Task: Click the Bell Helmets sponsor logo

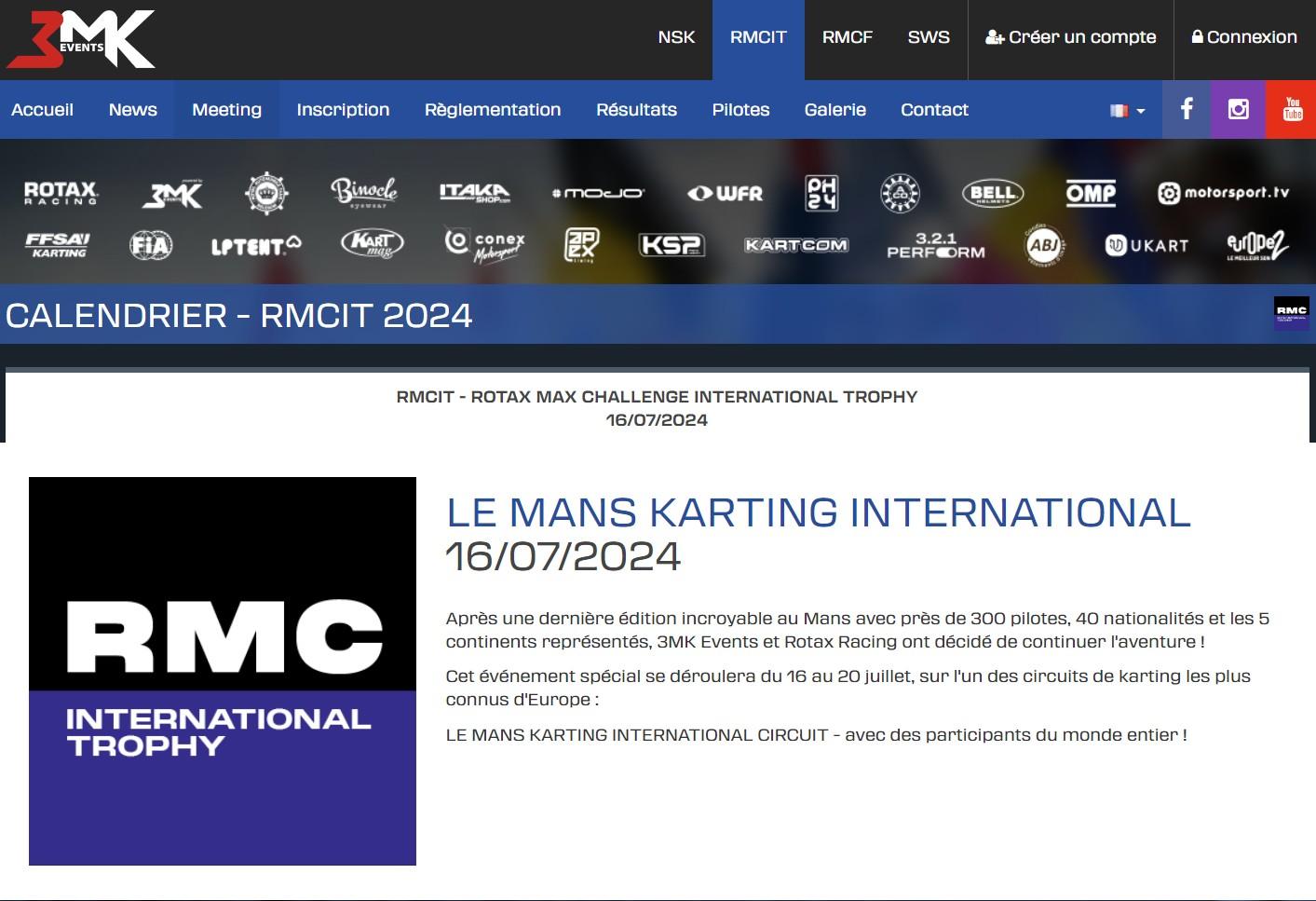Action: pos(993,193)
